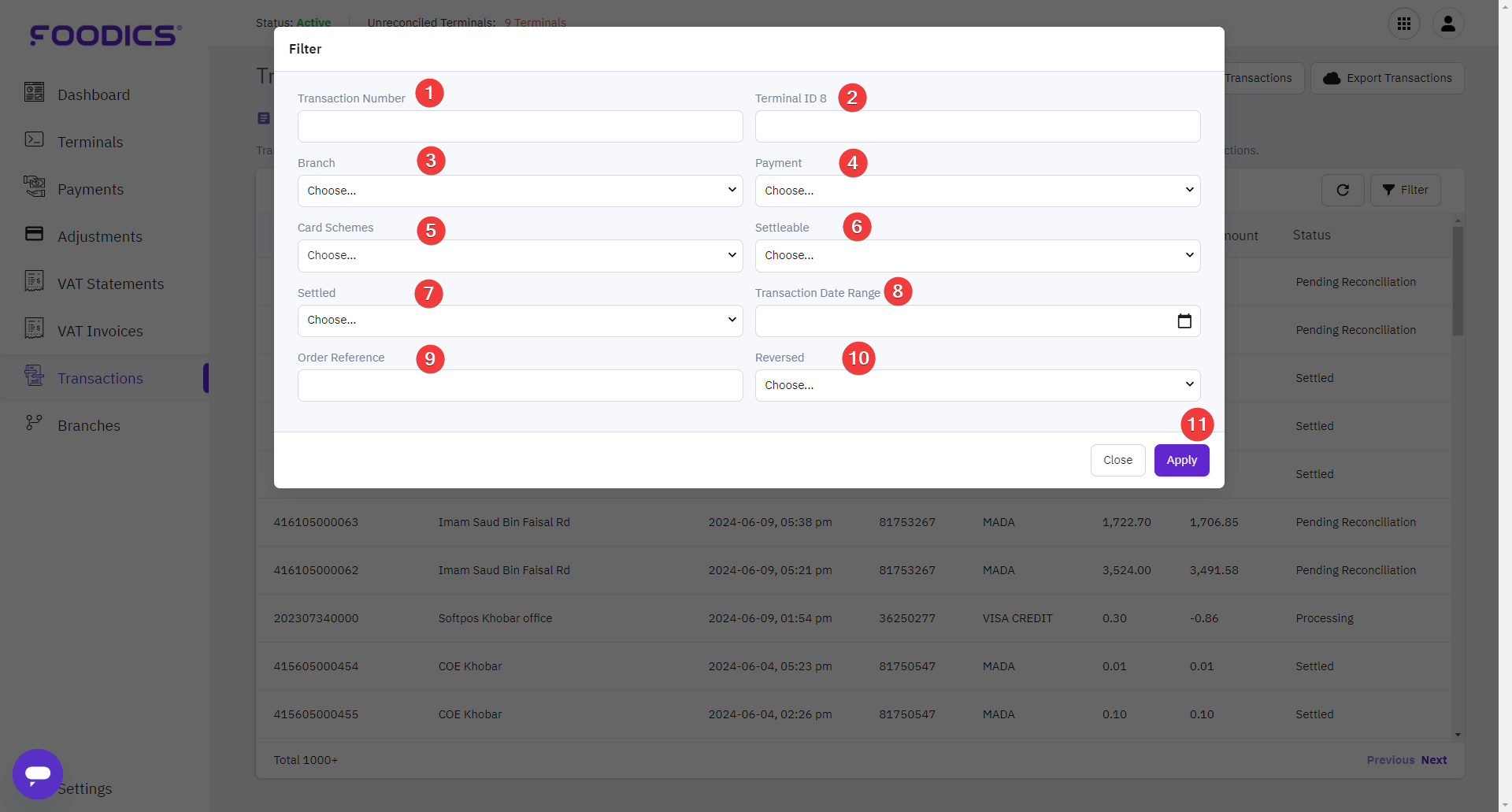Open Payments from the sidebar icon
The width and height of the screenshot is (1512, 812).
[34, 187]
